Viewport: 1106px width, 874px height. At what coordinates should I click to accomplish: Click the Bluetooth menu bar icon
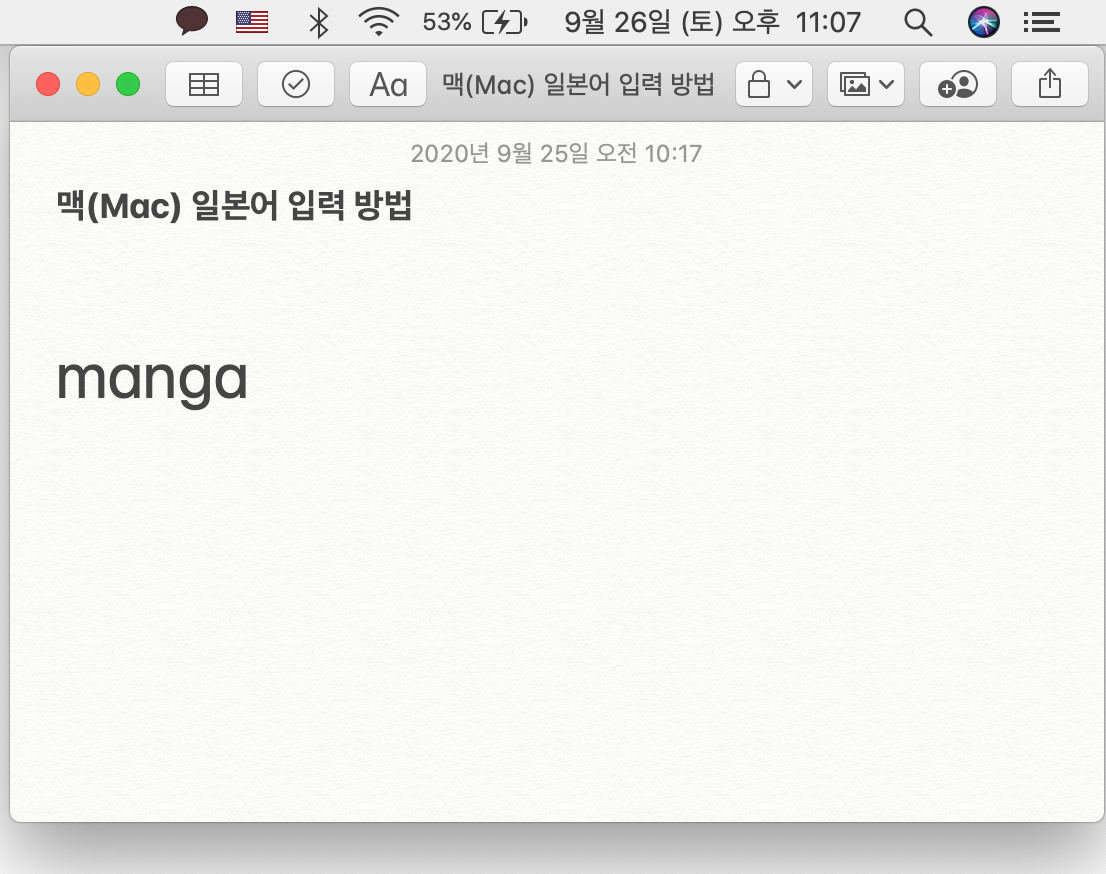(319, 23)
